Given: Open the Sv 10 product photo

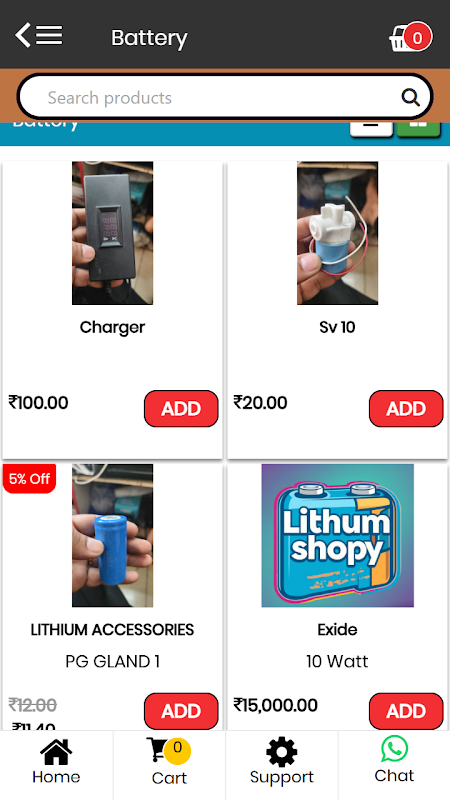Looking at the screenshot, I should click(337, 233).
